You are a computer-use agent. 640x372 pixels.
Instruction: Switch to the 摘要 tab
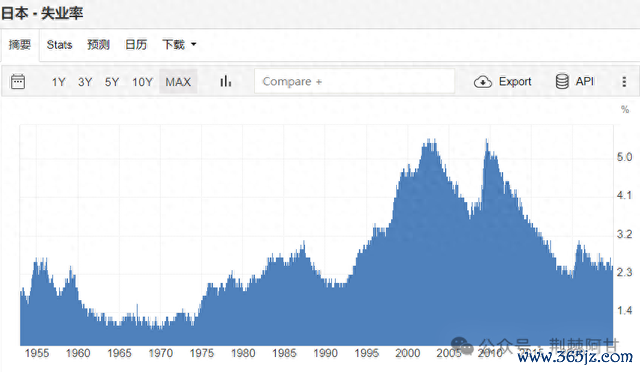pyautogui.click(x=20, y=45)
